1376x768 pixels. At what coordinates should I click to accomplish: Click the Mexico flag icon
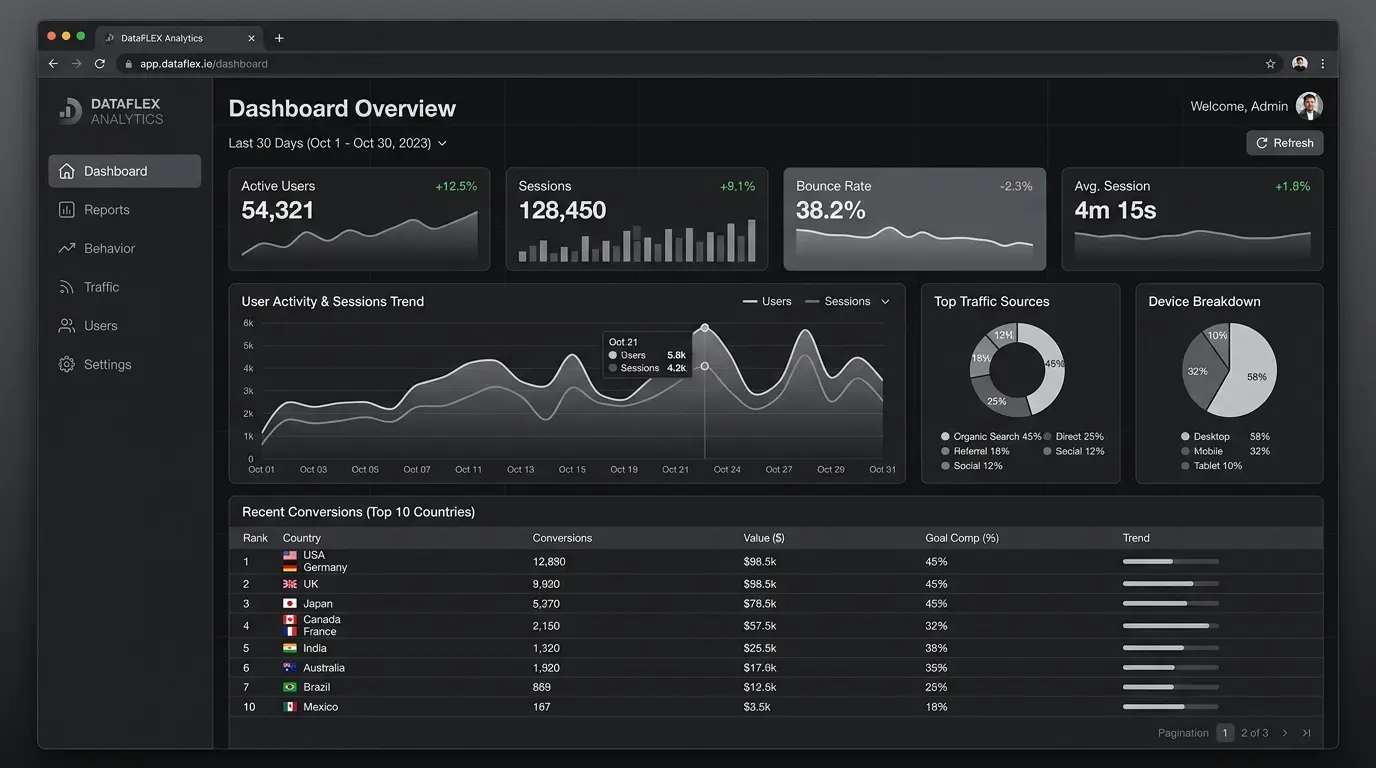pyautogui.click(x=290, y=707)
